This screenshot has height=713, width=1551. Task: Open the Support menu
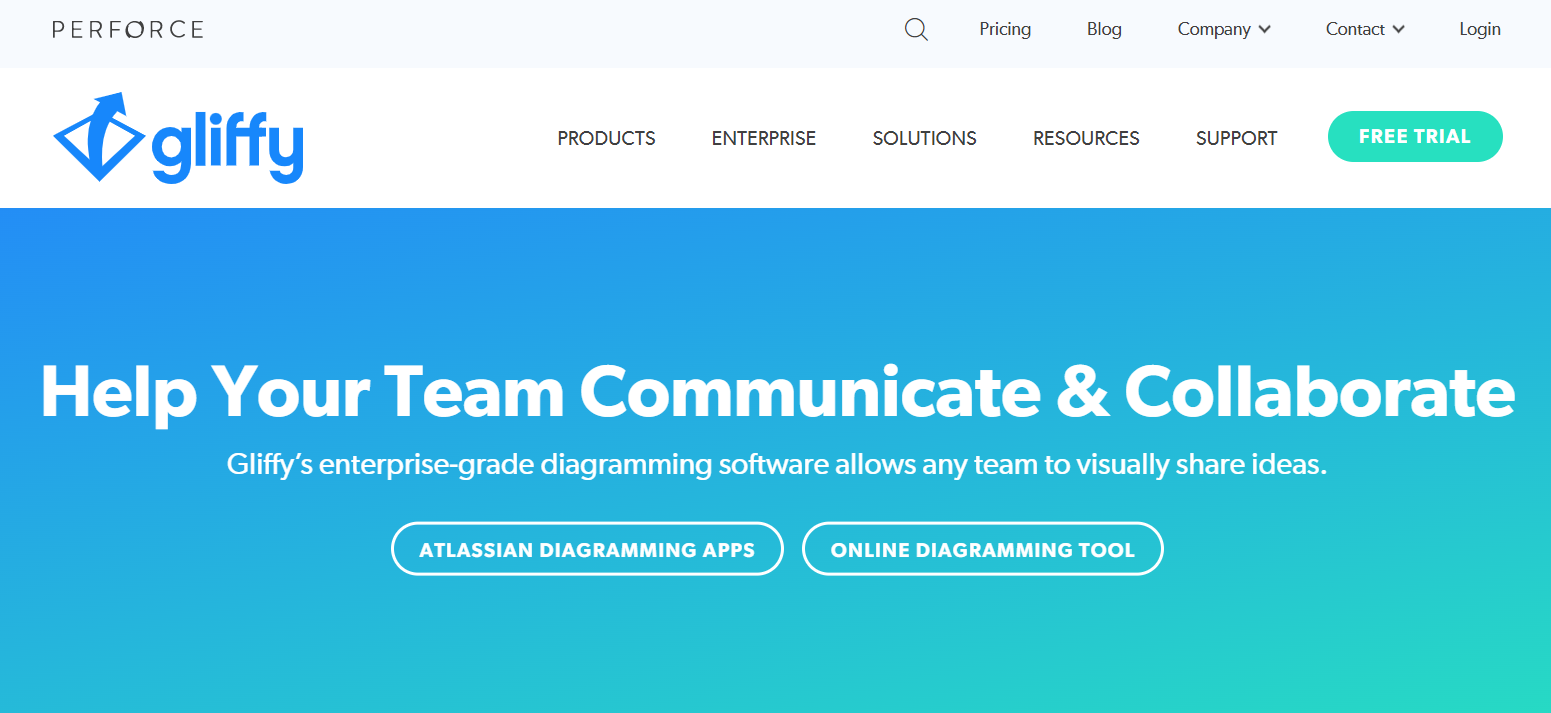[1237, 138]
